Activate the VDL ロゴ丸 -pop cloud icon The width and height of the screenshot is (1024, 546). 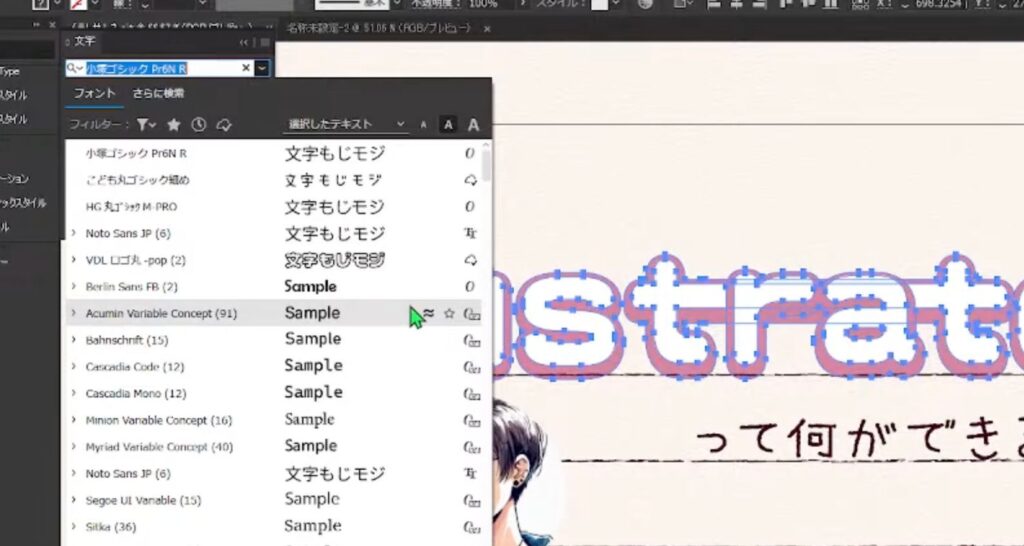click(470, 260)
